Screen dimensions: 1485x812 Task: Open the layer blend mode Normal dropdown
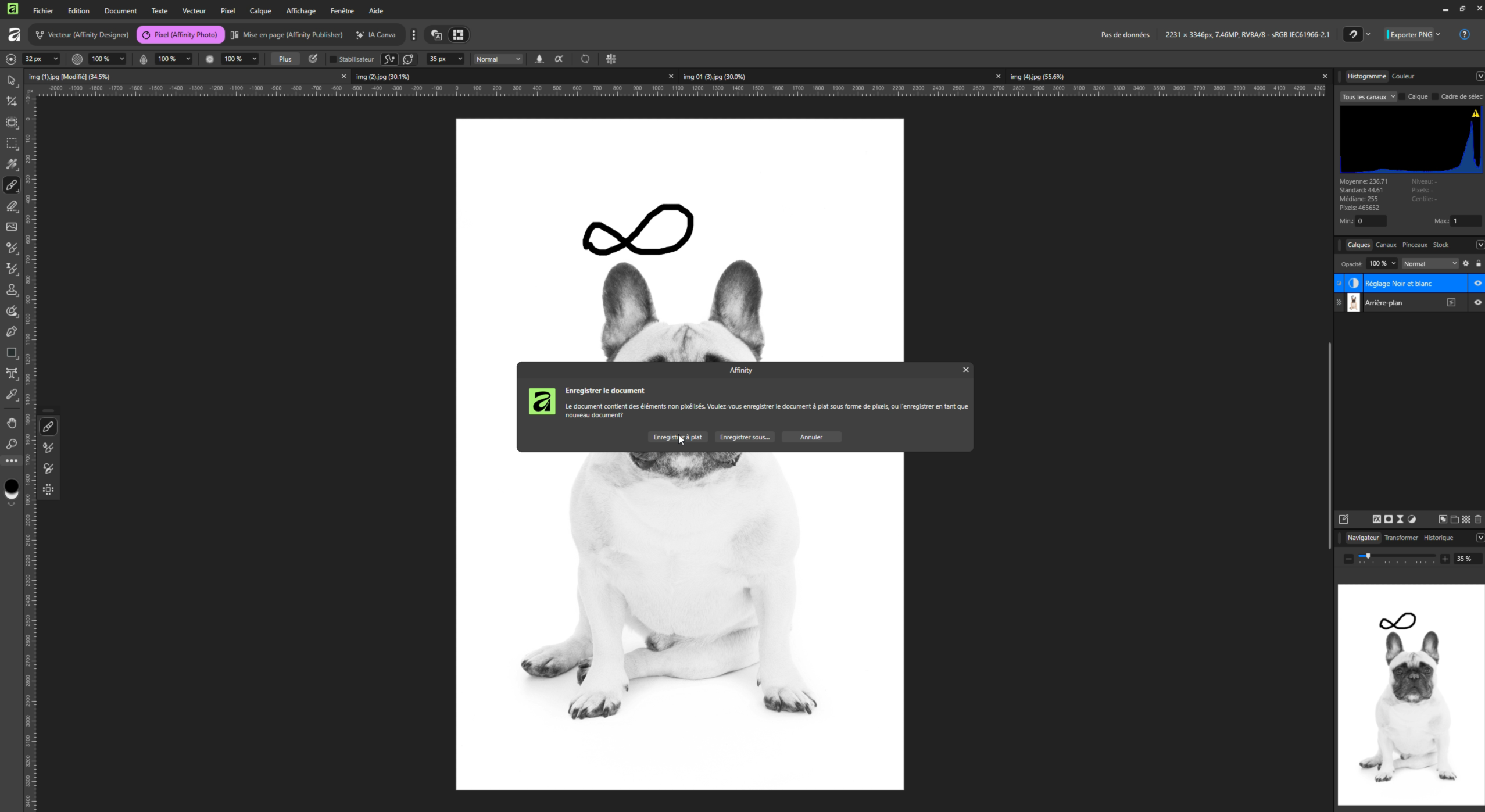pyautogui.click(x=1429, y=263)
